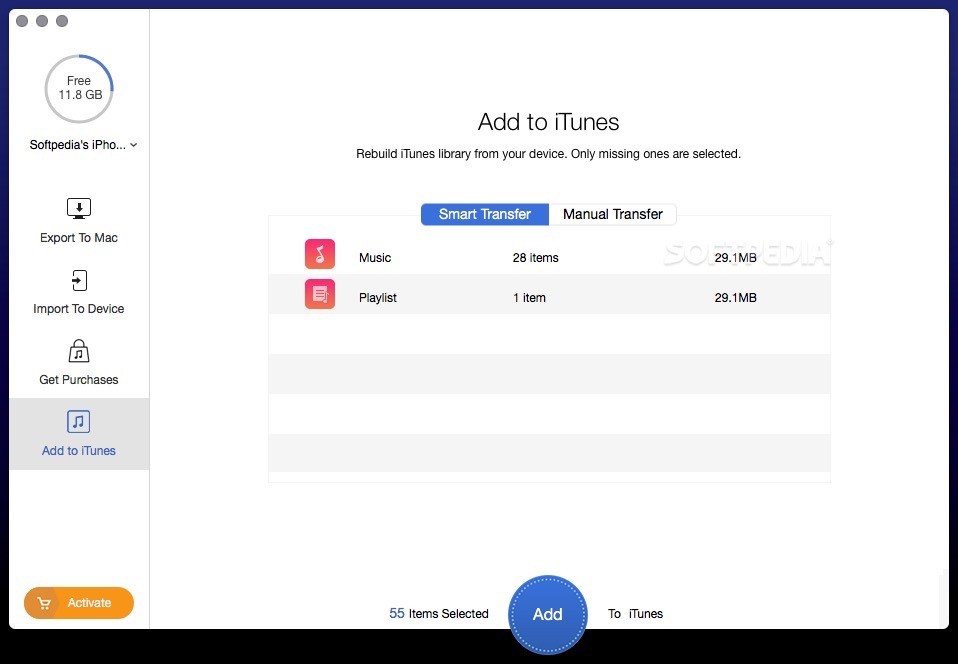
Task: Toggle selection of the Music row
Action: click(548, 257)
